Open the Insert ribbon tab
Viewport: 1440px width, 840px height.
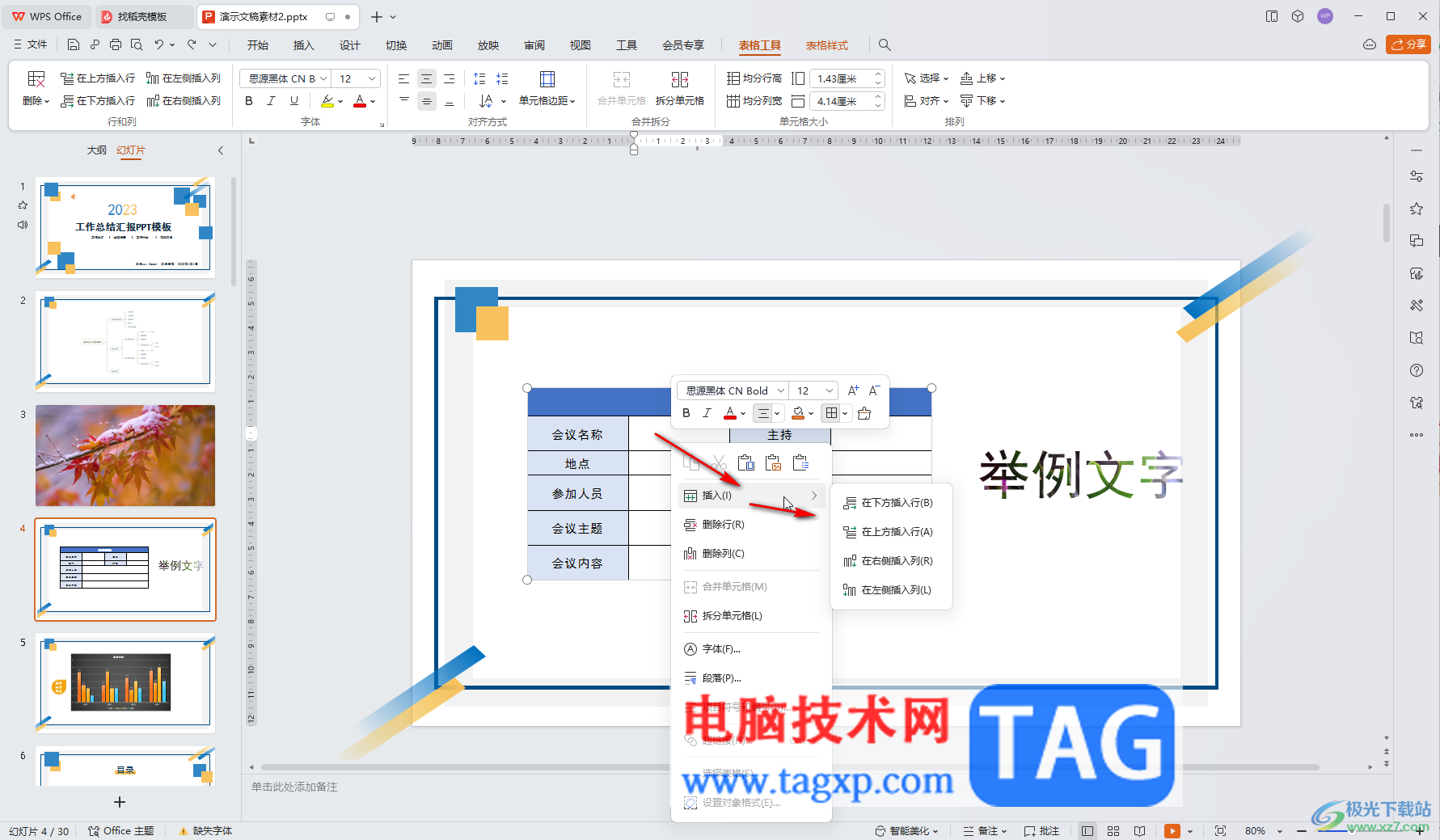tap(303, 45)
